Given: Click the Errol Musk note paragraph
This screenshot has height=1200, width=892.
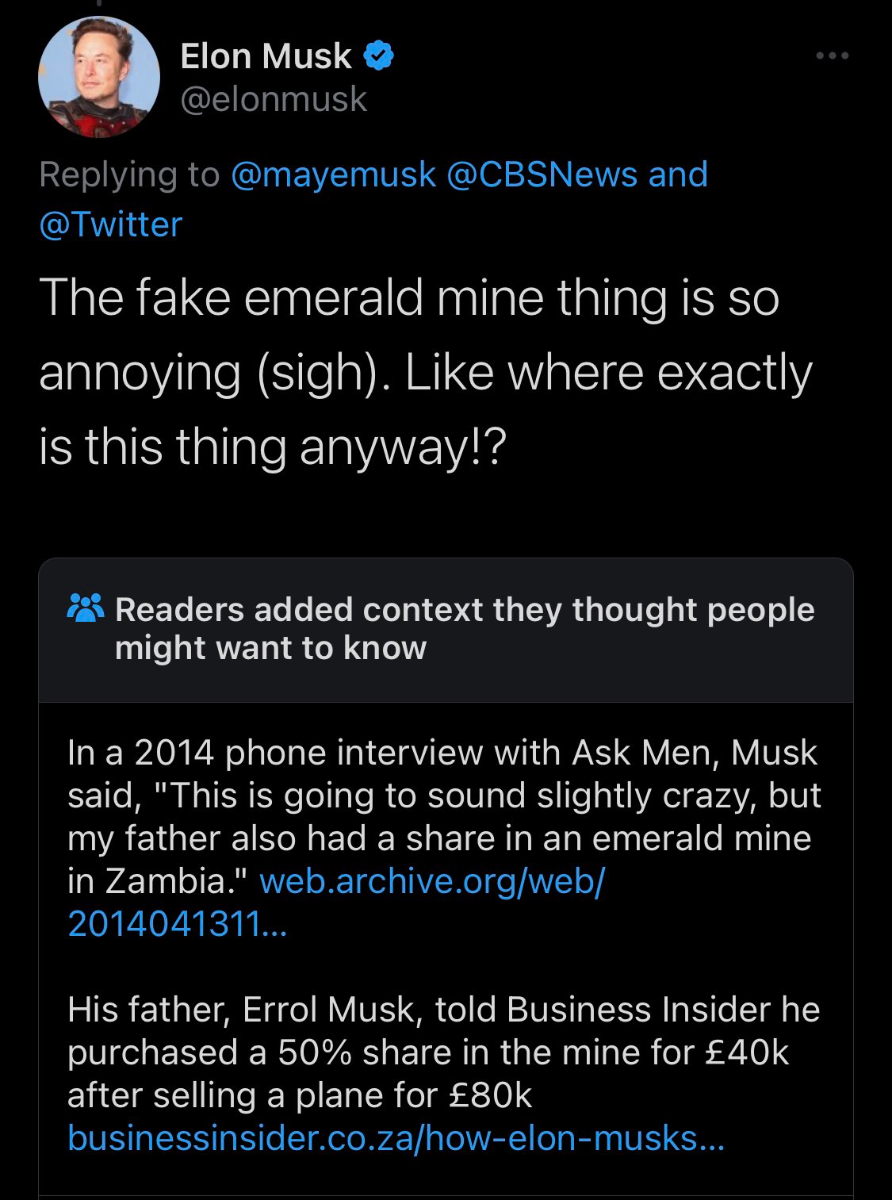Looking at the screenshot, I should point(443,1052).
